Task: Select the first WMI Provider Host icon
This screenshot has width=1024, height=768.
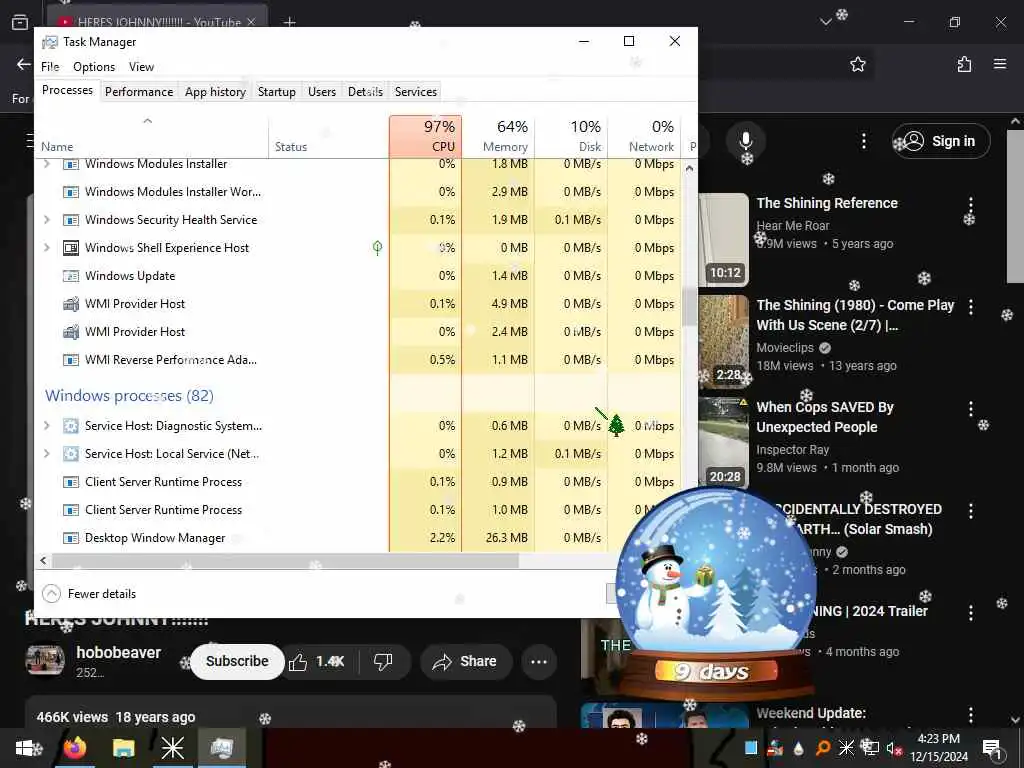Action: point(71,304)
